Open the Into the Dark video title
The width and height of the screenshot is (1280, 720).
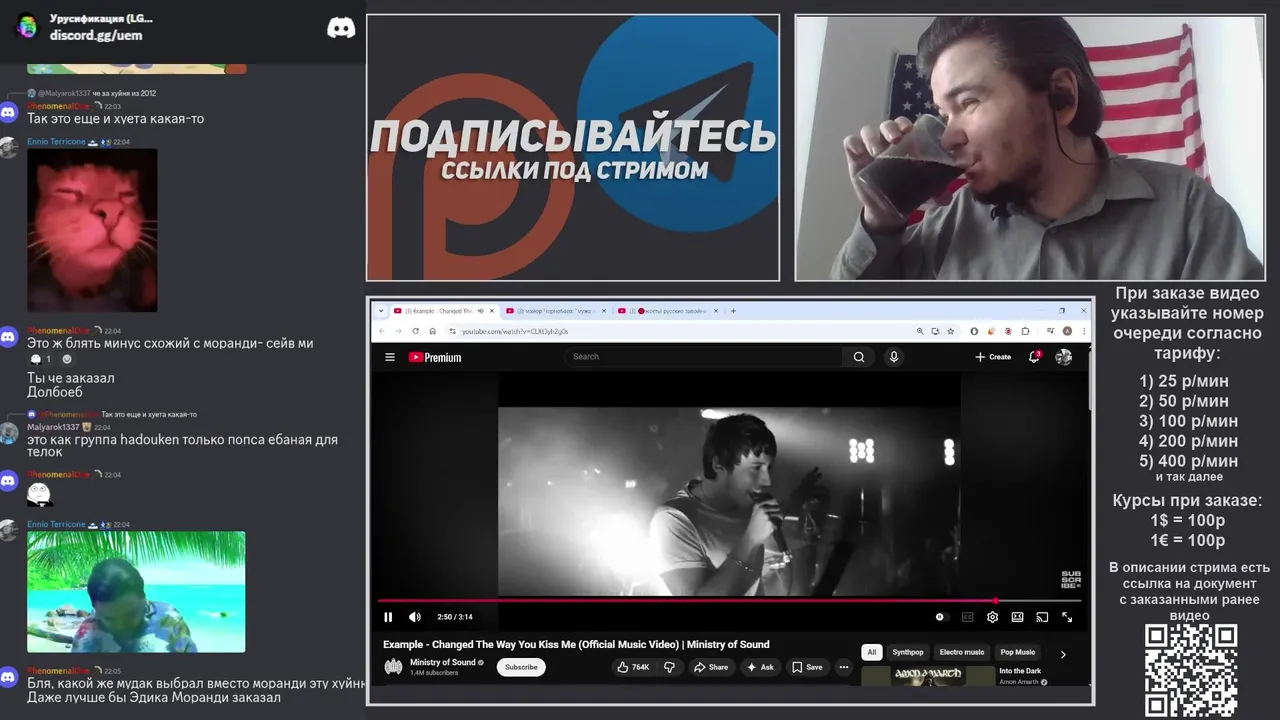(x=1020, y=671)
